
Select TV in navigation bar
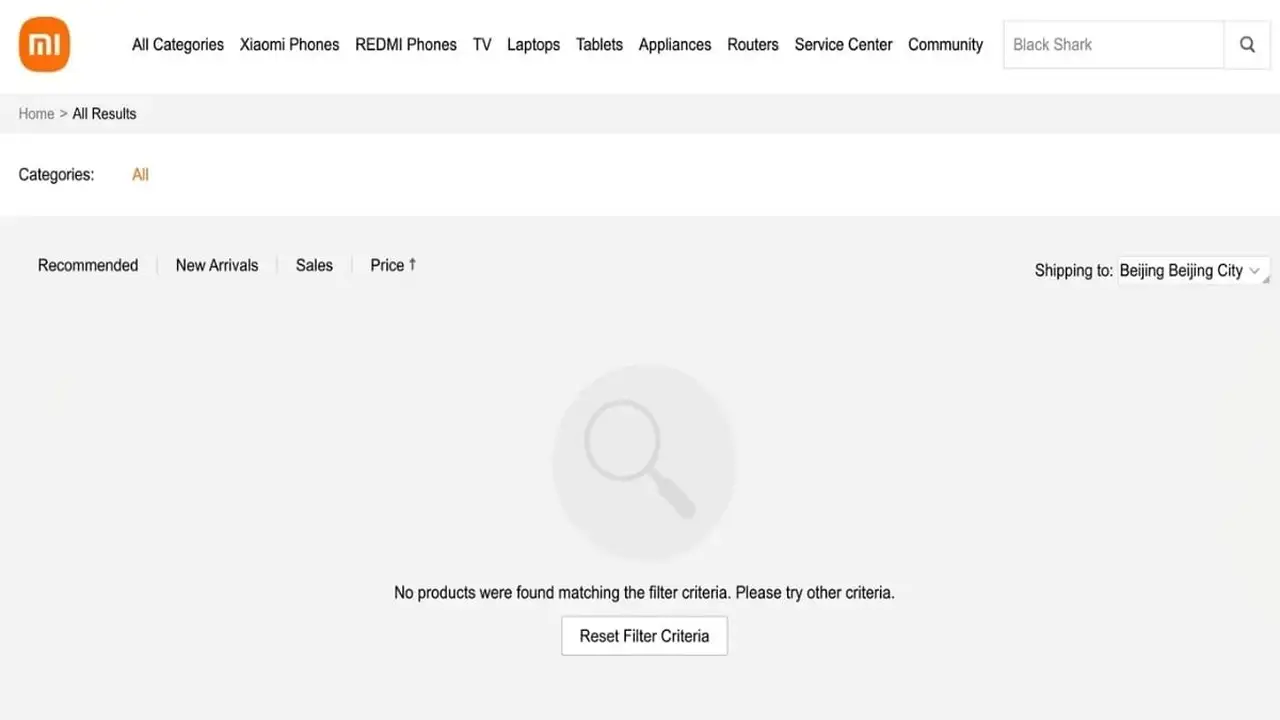pos(482,45)
